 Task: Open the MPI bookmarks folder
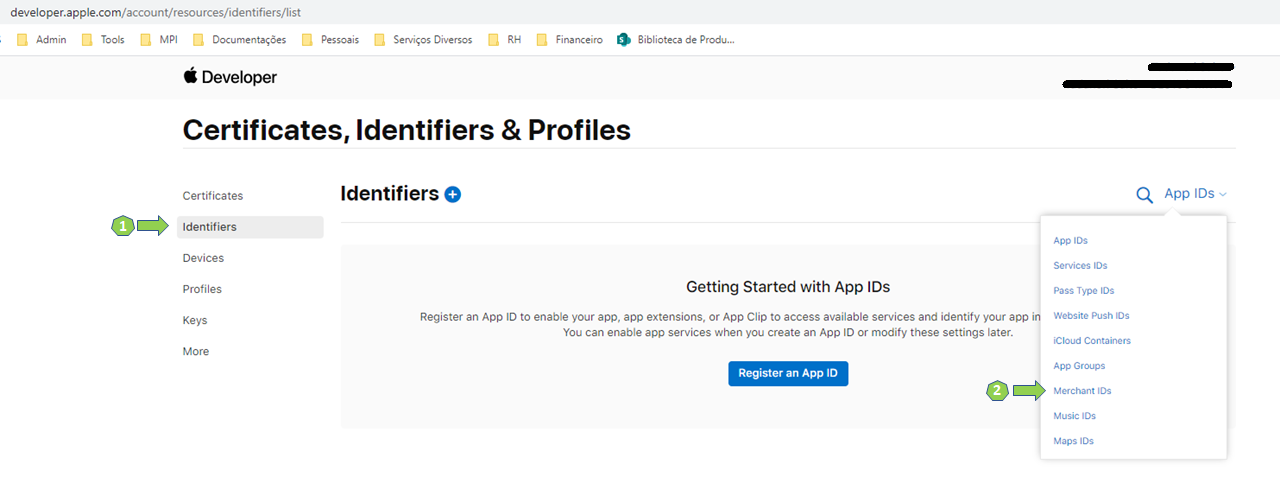tap(158, 40)
